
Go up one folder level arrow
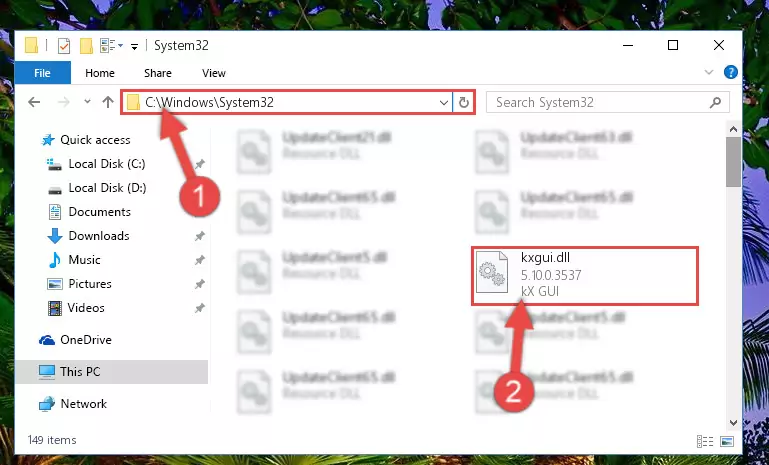108,102
